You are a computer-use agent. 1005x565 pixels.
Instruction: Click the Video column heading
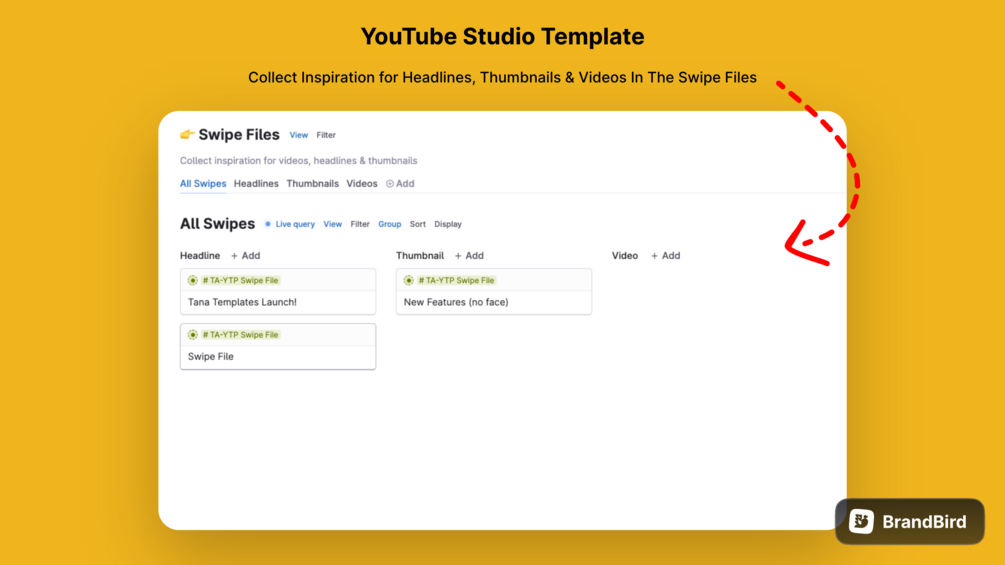pos(624,256)
